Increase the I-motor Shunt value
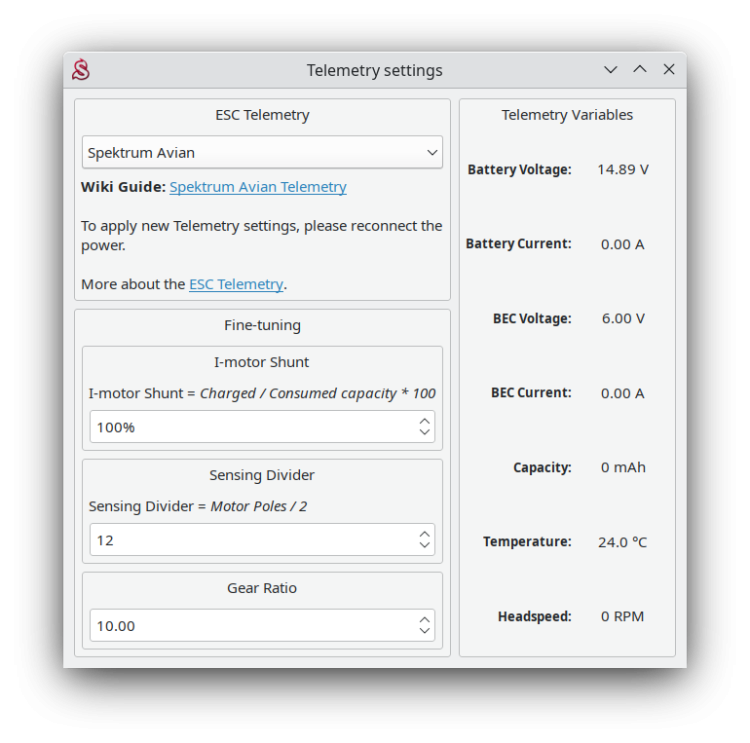The image size is (750, 743). pyautogui.click(x=425, y=421)
